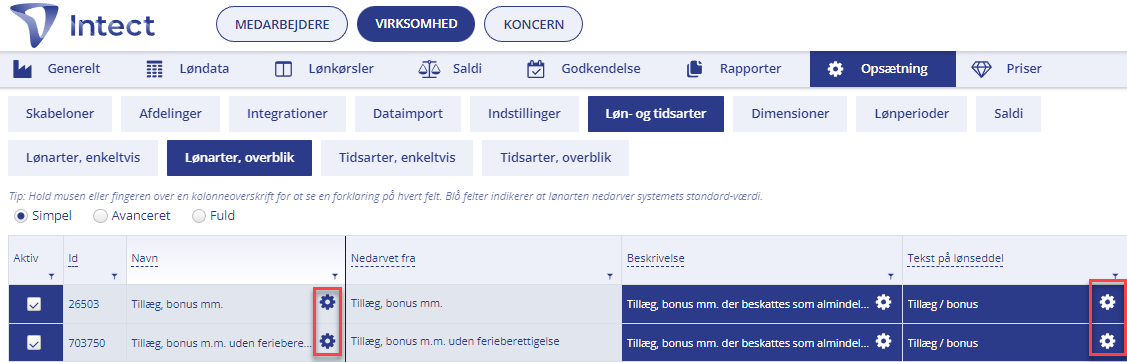Switch to the Tidsarter, overblik tab

pos(556,158)
